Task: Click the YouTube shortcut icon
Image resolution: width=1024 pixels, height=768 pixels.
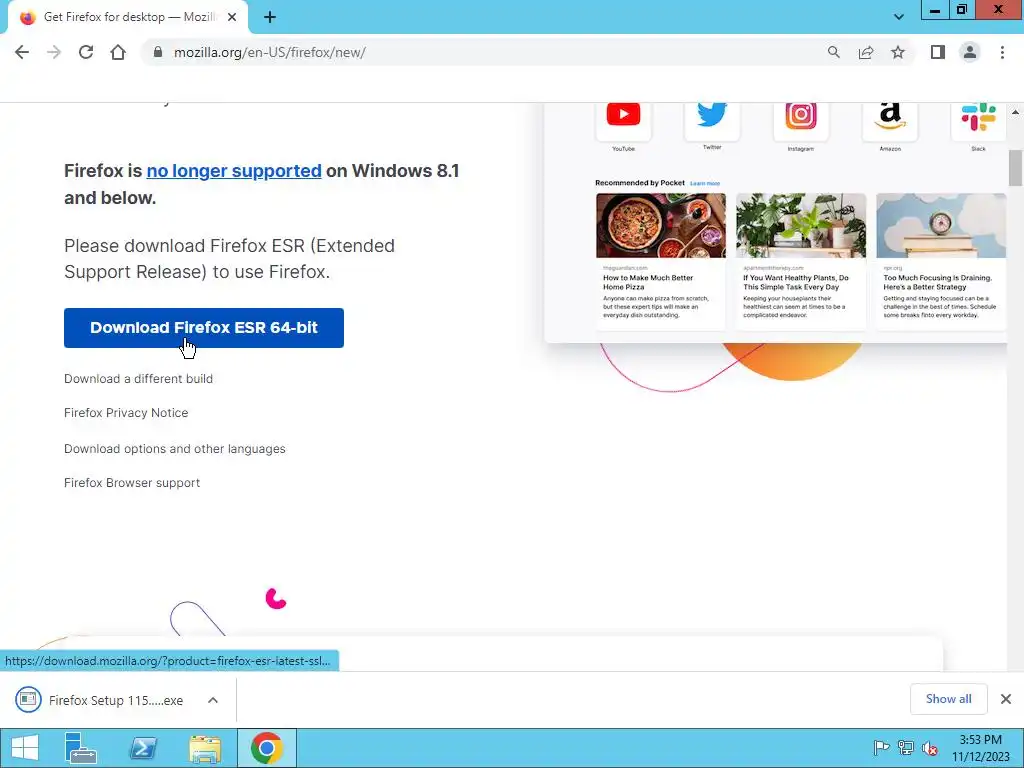Action: tap(623, 119)
